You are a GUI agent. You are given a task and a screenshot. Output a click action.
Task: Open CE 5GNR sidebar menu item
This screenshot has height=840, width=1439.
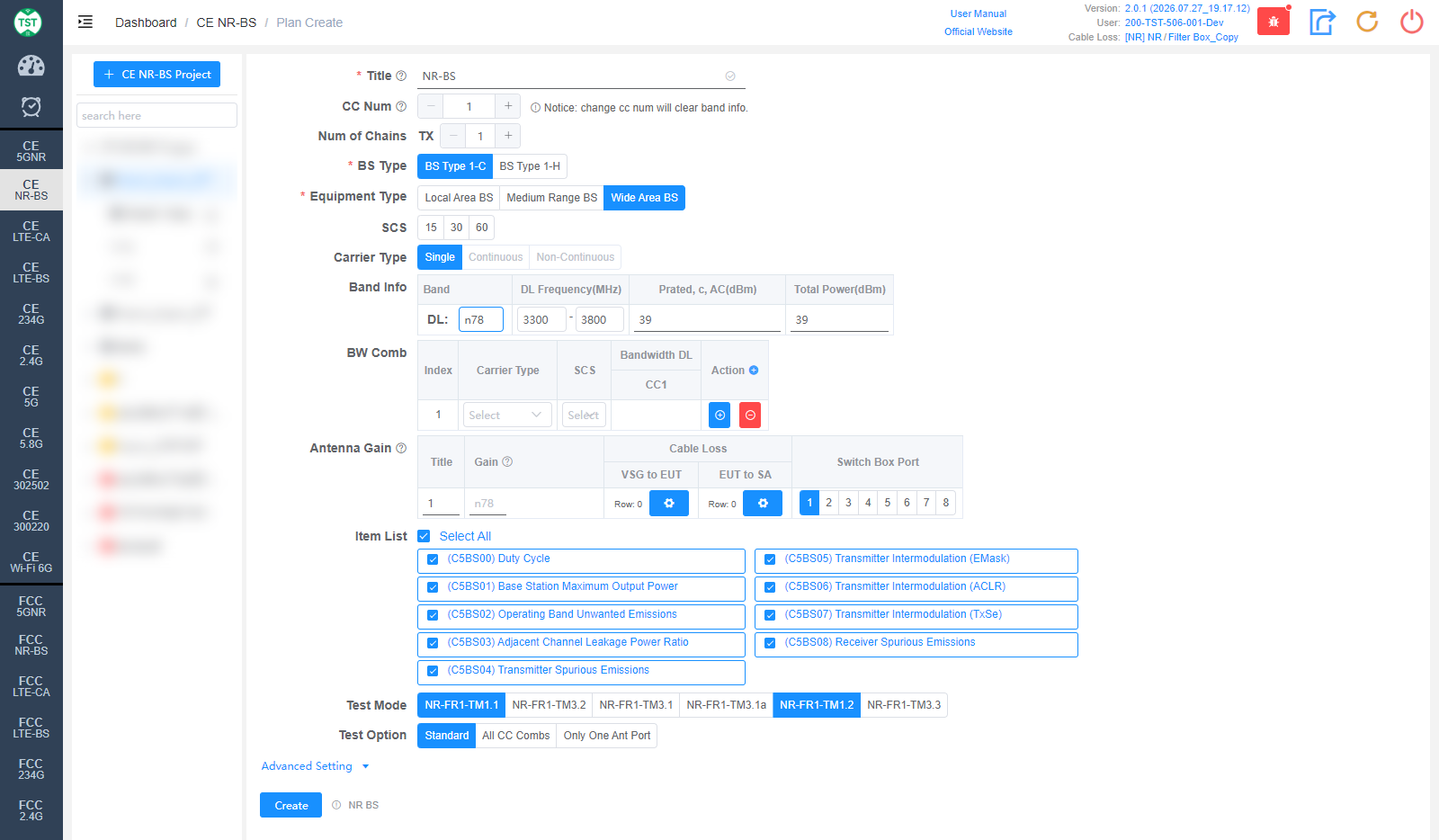pyautogui.click(x=31, y=151)
